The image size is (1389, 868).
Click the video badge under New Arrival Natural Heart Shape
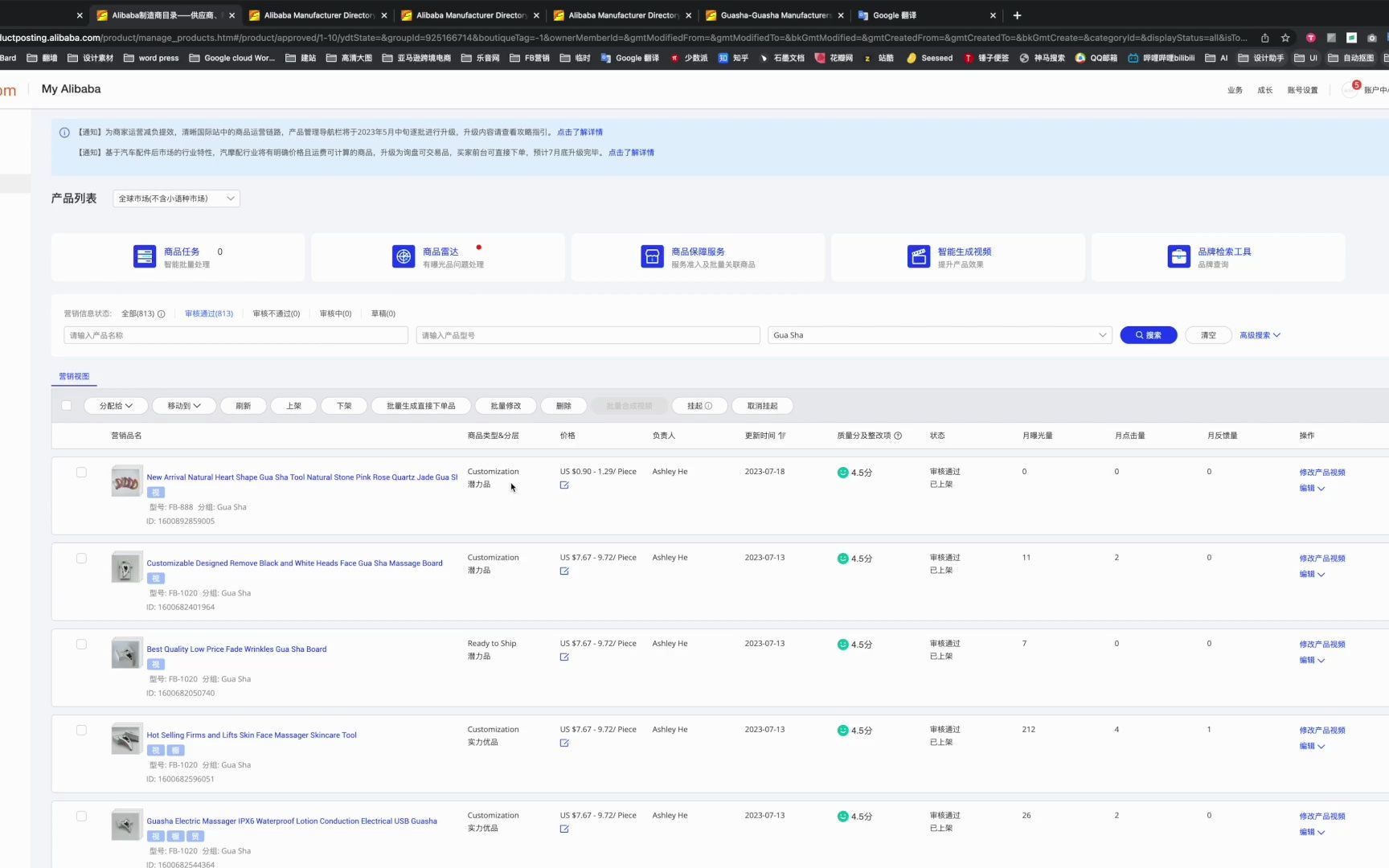pyautogui.click(x=156, y=493)
